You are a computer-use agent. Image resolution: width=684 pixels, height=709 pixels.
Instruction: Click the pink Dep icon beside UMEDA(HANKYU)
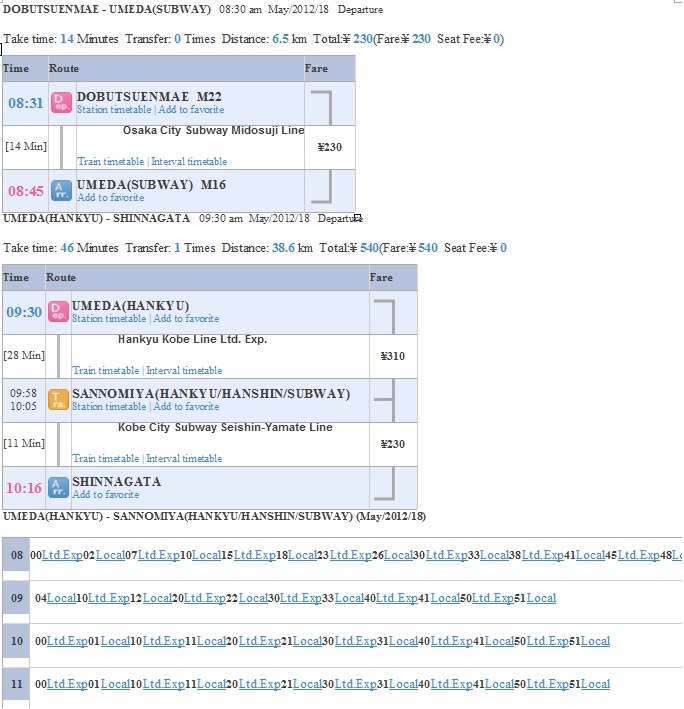(58, 312)
